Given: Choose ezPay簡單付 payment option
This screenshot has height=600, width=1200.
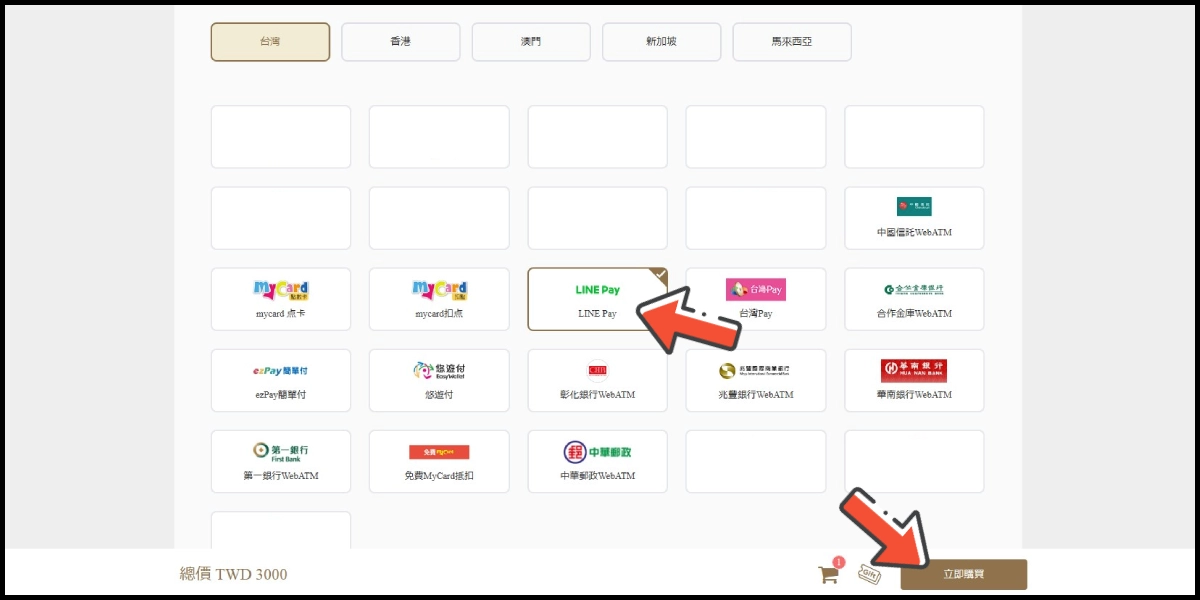Looking at the screenshot, I should [281, 380].
